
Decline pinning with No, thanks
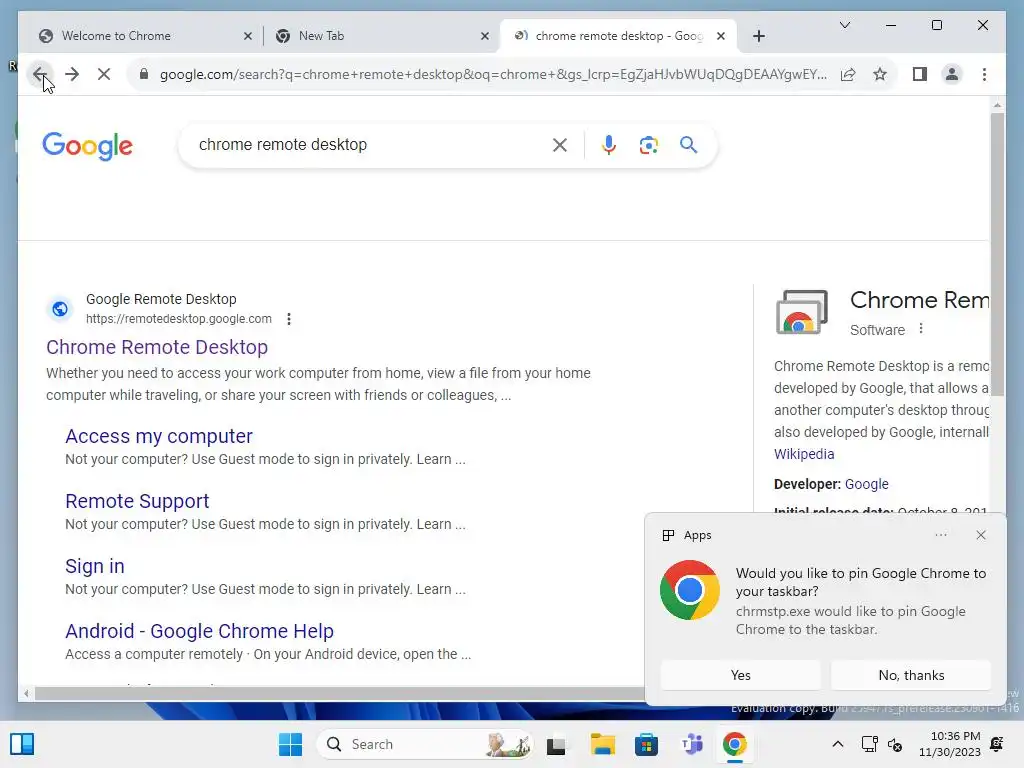click(911, 675)
